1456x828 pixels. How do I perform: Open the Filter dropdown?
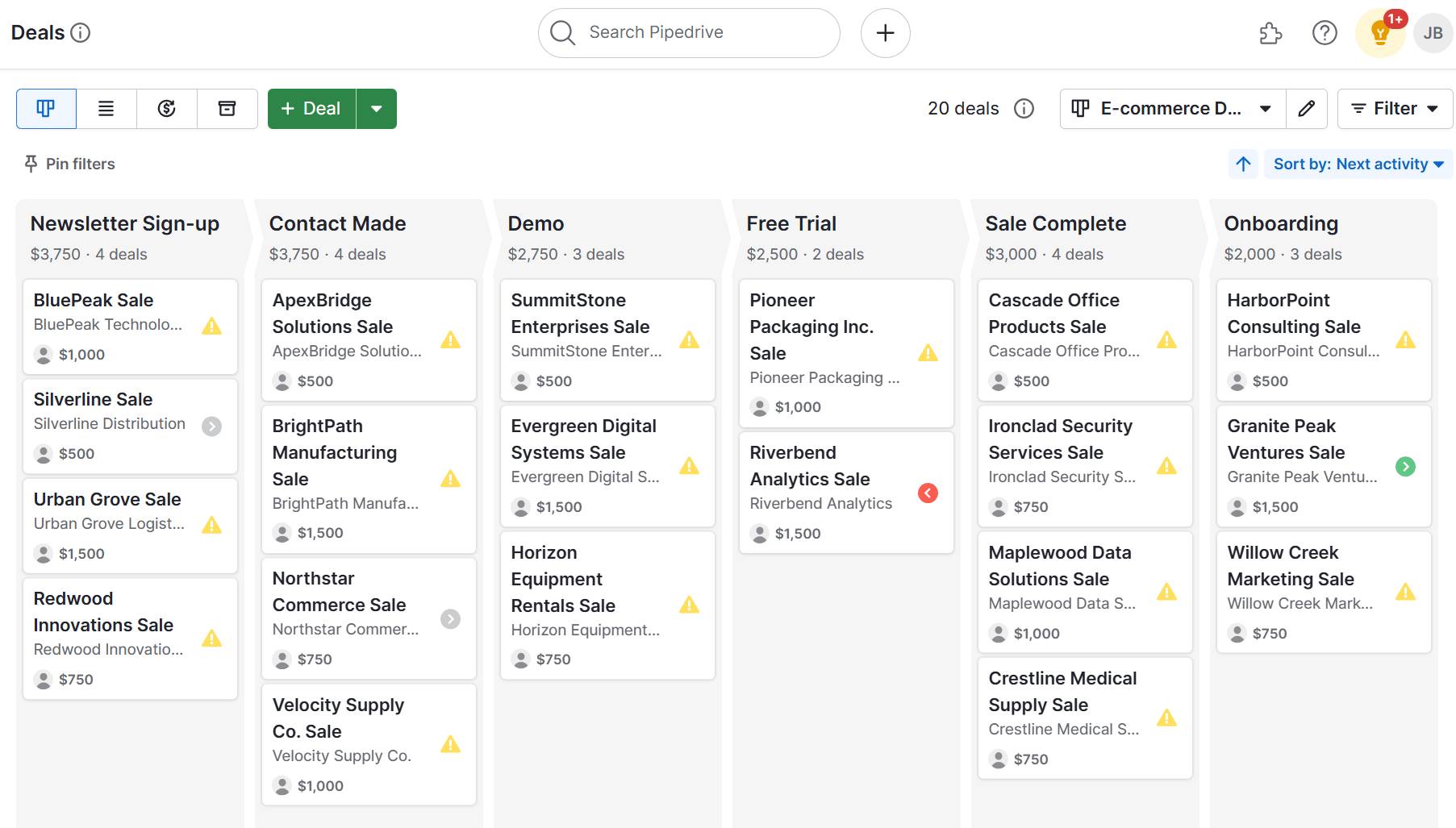coord(1395,109)
